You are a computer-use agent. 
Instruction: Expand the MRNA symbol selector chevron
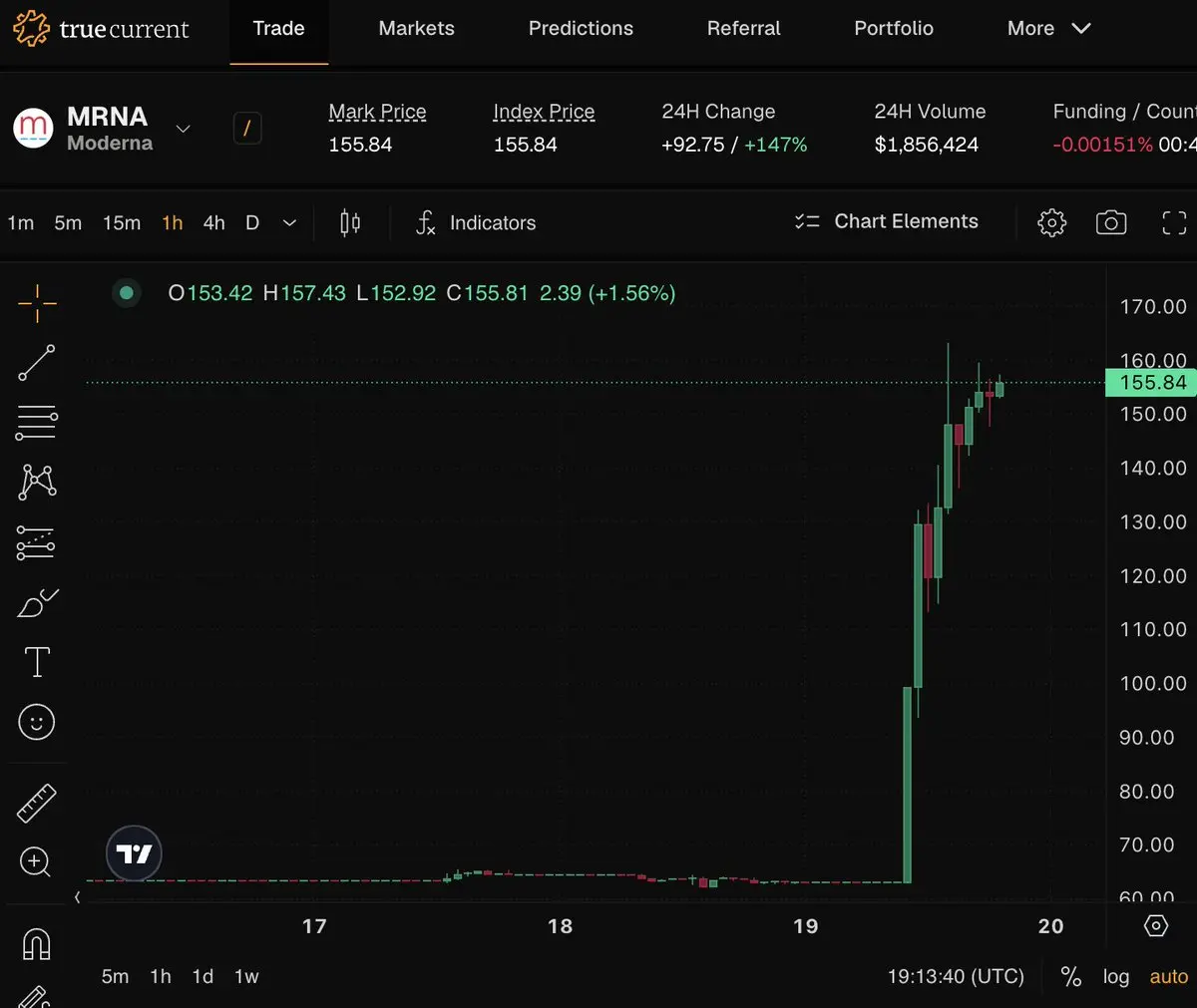pos(183,129)
